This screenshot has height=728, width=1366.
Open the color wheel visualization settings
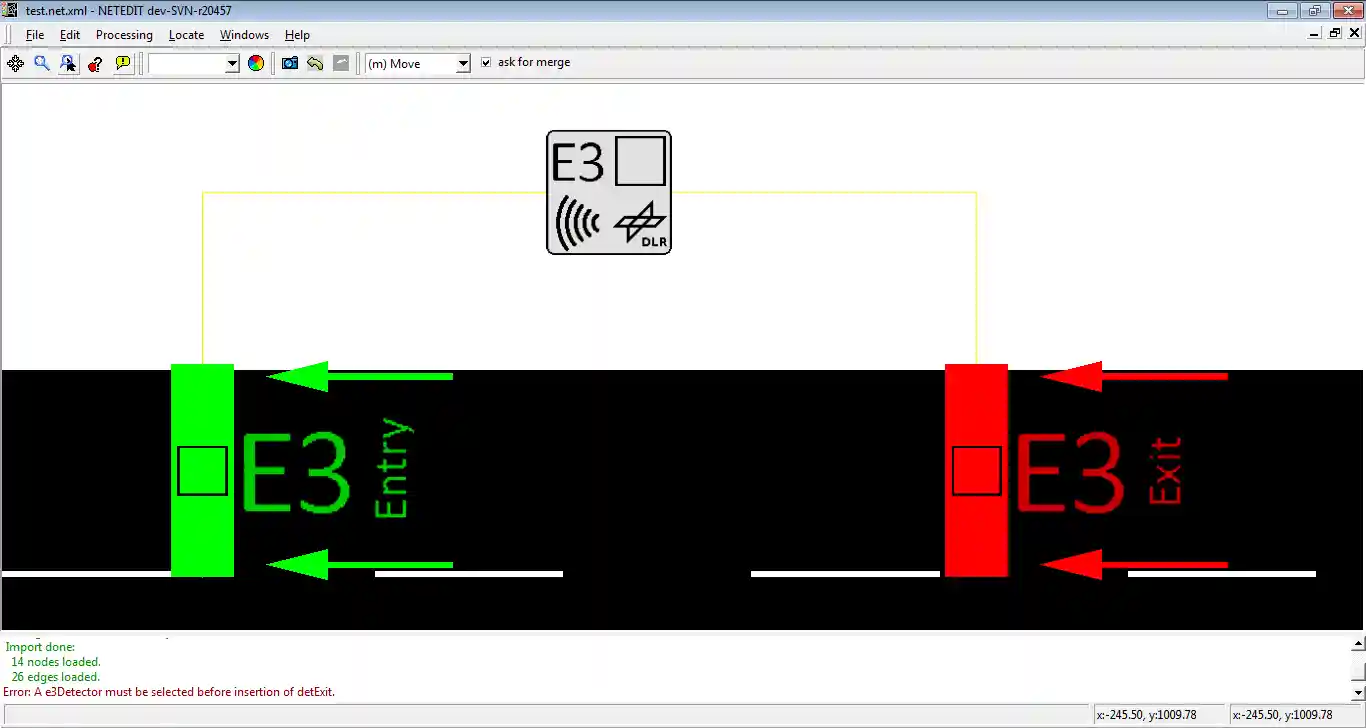(256, 63)
